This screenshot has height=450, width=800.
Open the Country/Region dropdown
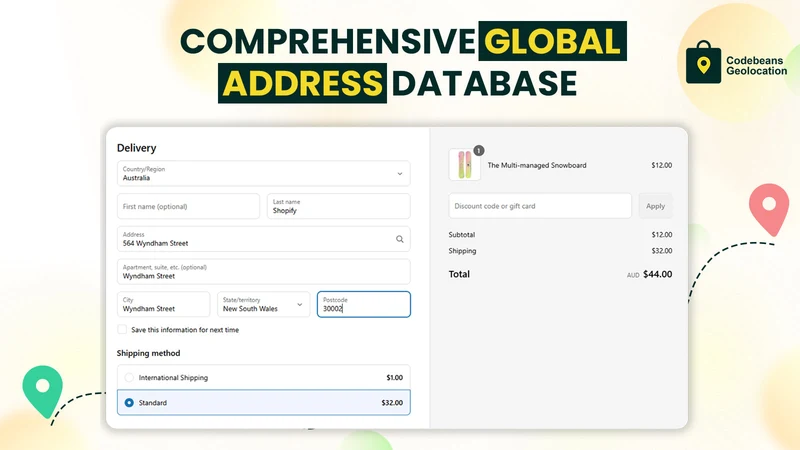263,173
